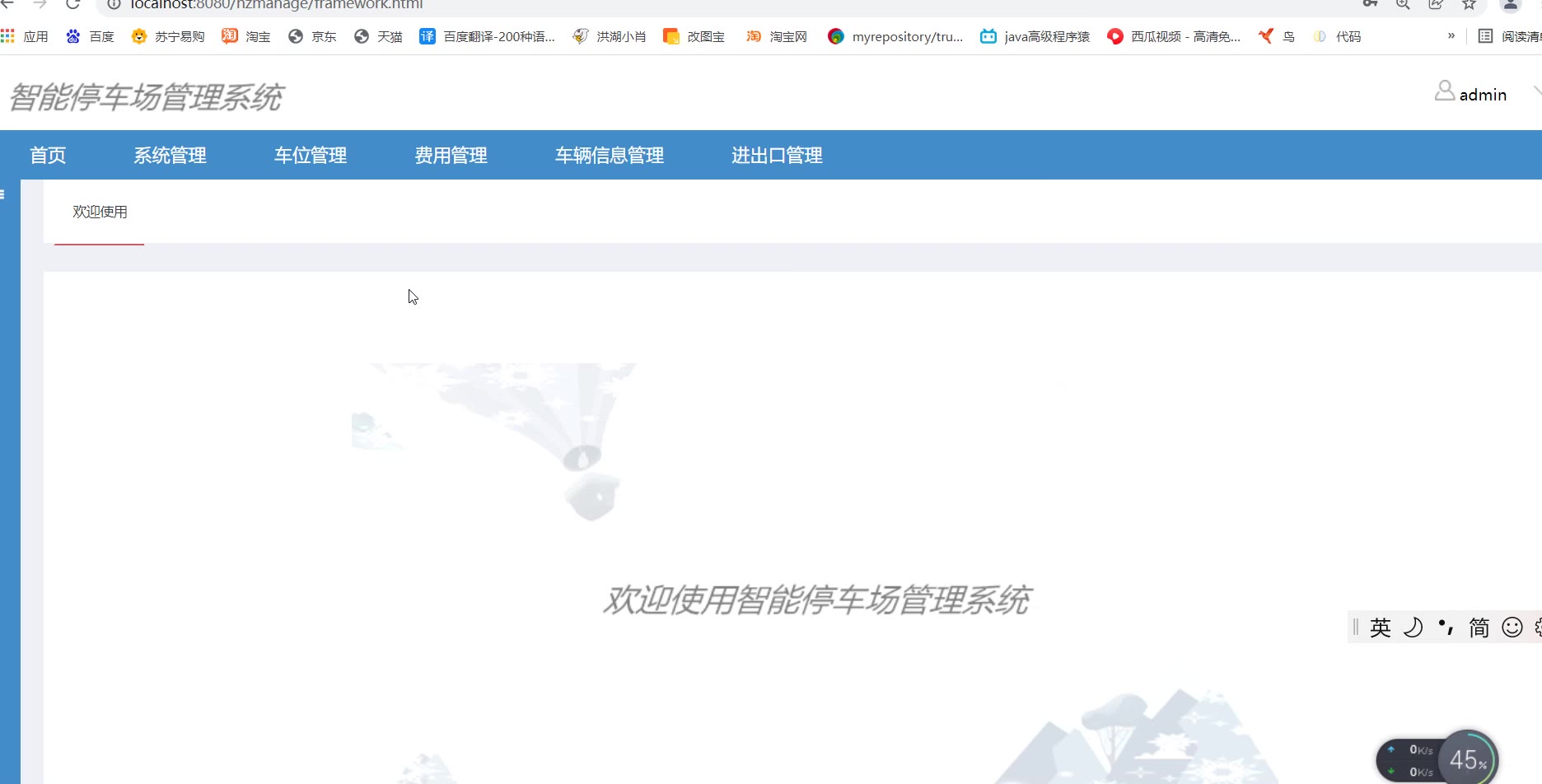The width and height of the screenshot is (1542, 784).
Task: Open the 苏宁易购 bookmark
Action: point(168,36)
